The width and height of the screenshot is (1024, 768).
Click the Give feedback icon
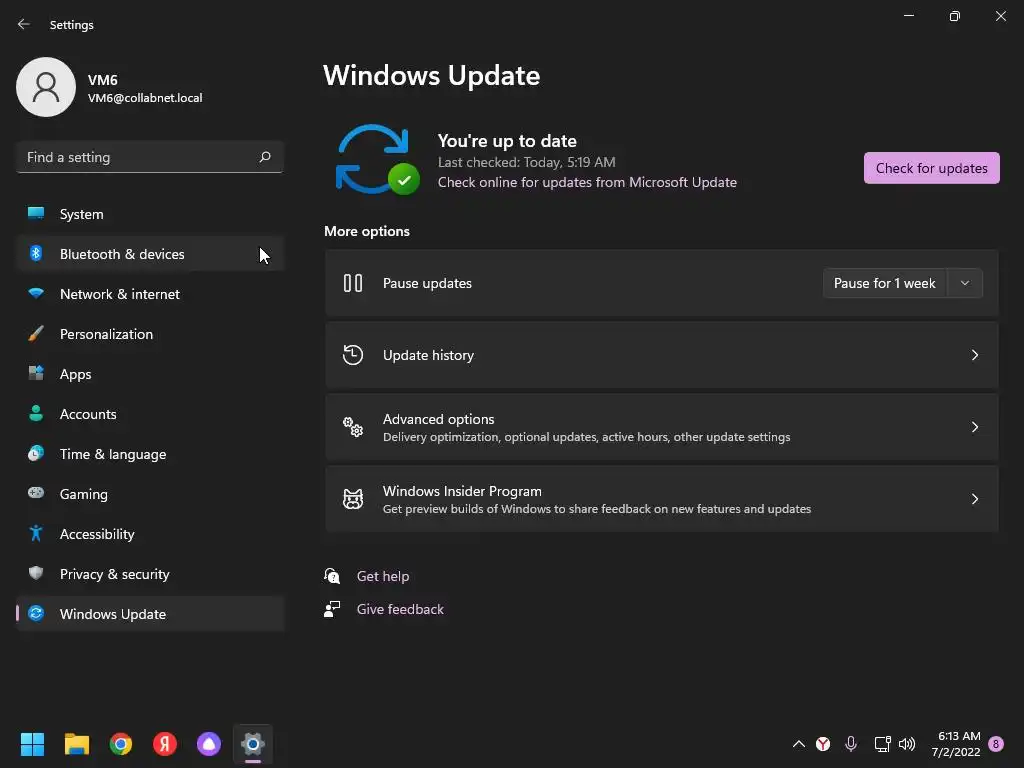click(x=332, y=609)
